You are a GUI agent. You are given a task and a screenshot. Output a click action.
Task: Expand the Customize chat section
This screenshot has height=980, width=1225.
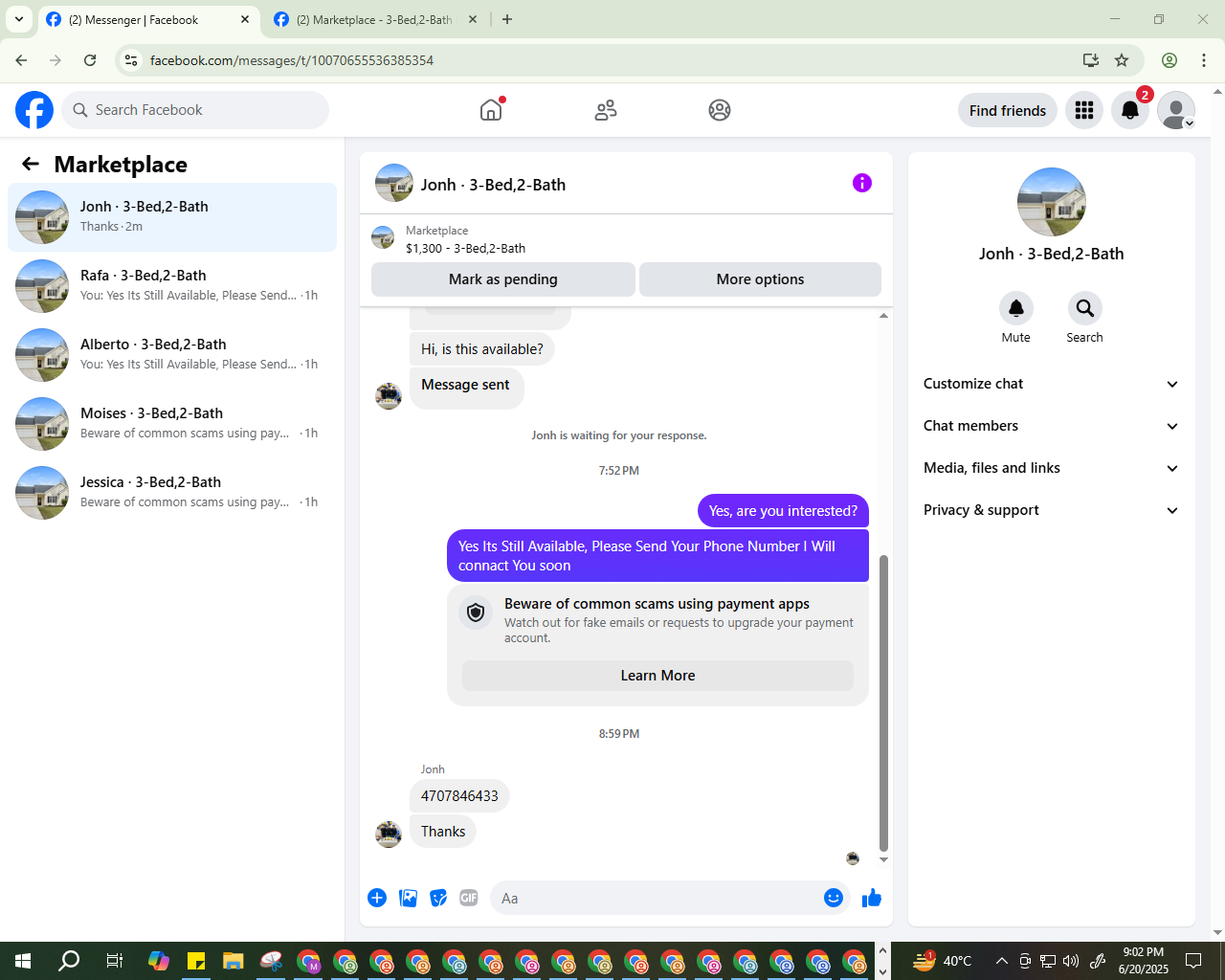click(x=1051, y=384)
